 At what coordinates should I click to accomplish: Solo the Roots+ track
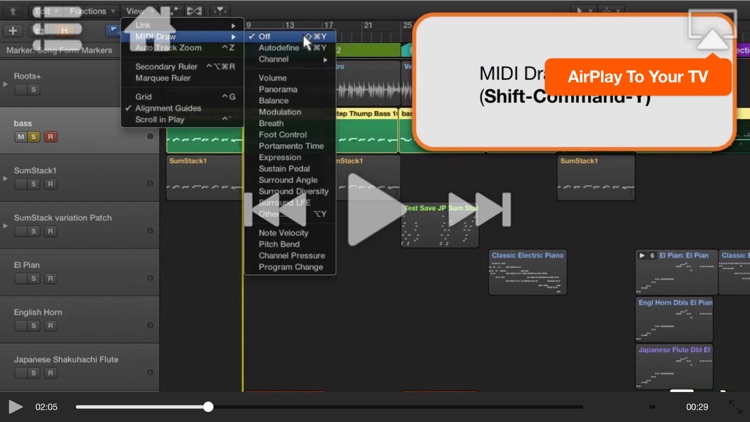(x=33, y=89)
